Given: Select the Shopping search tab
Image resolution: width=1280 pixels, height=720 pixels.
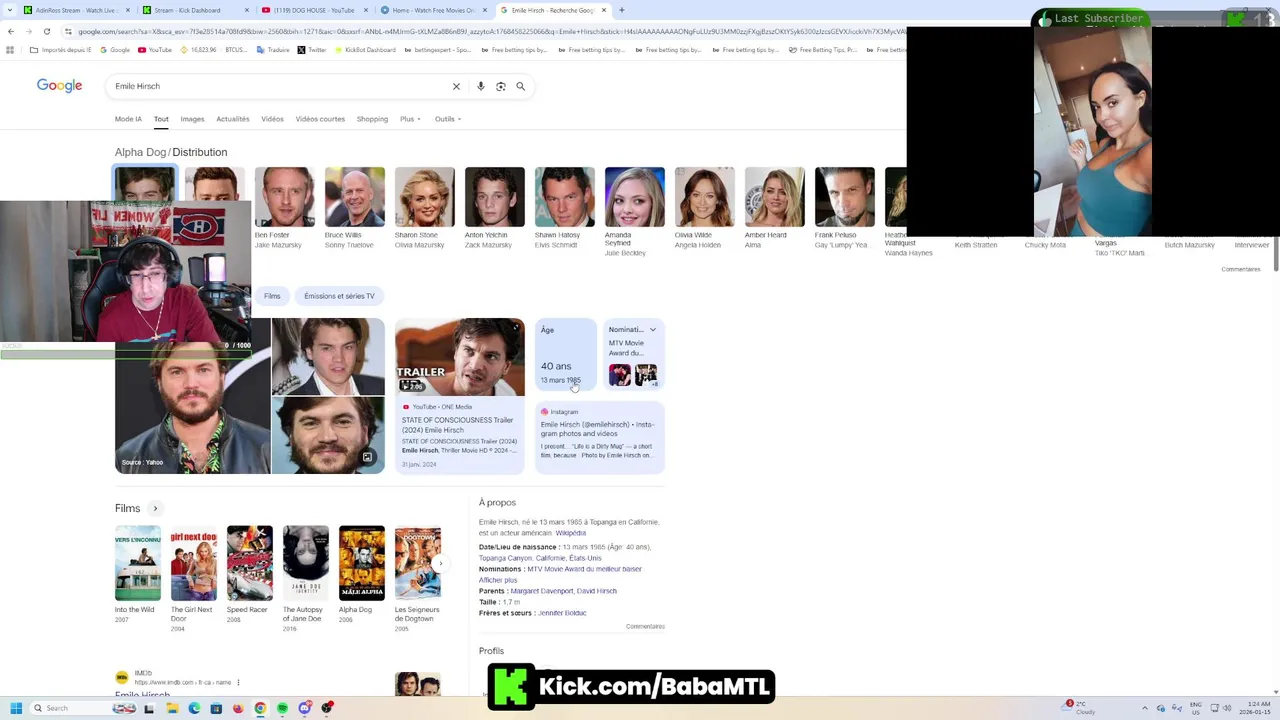Looking at the screenshot, I should [x=372, y=119].
